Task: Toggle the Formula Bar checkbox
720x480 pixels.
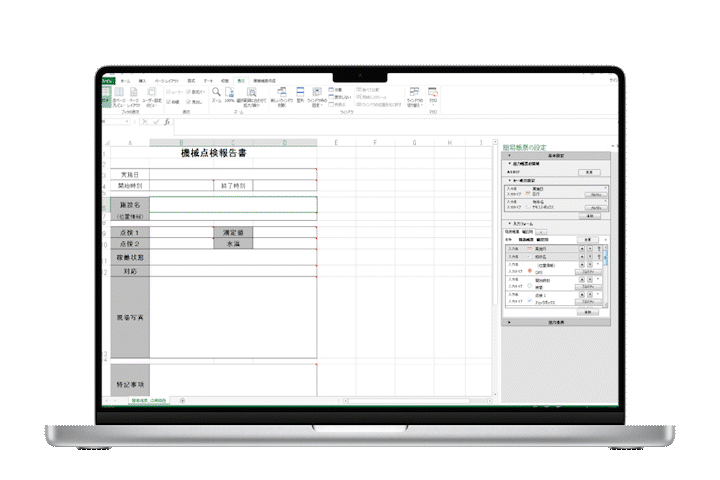Action: [x=188, y=93]
